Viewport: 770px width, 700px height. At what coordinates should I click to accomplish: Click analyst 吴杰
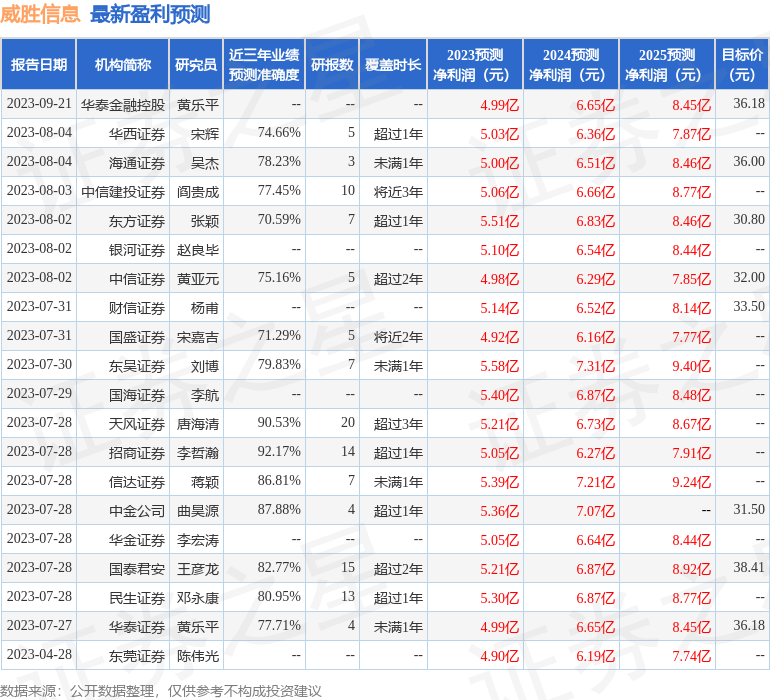(x=205, y=163)
